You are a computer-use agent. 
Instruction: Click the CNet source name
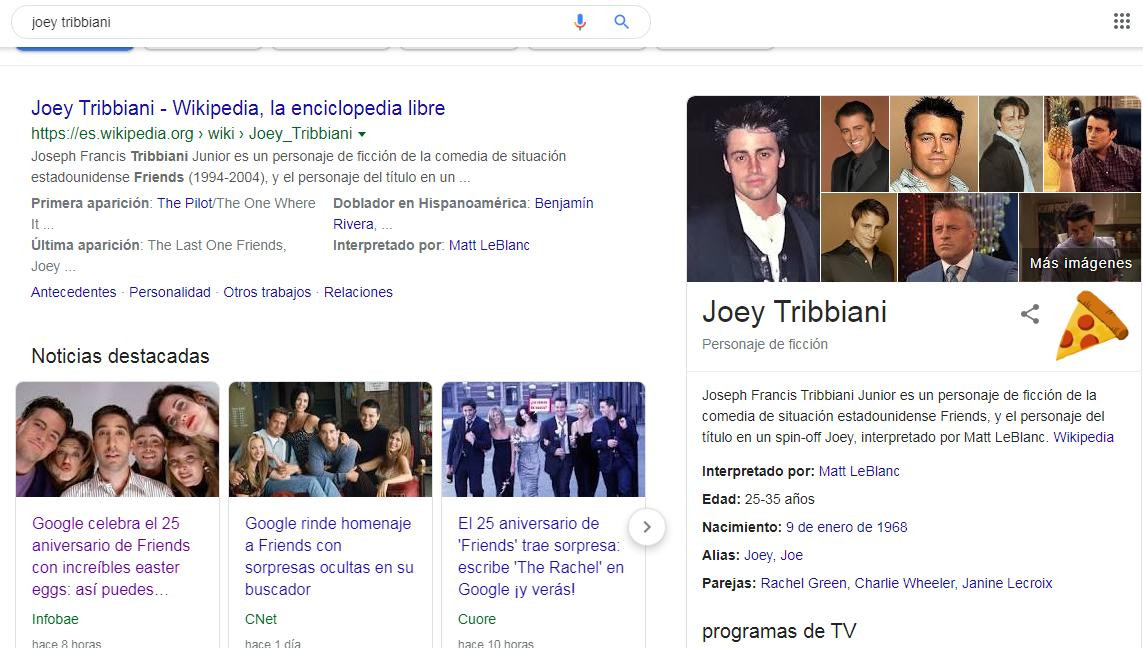click(x=261, y=619)
